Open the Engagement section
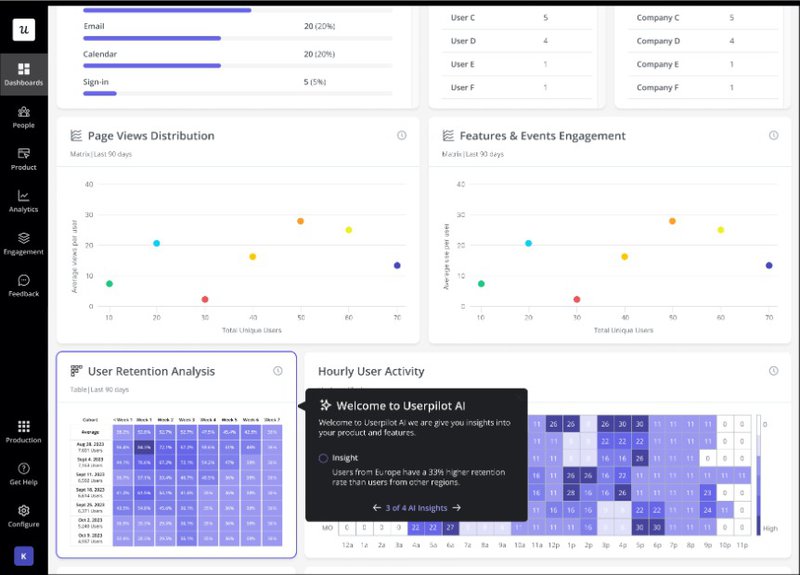 click(x=23, y=243)
